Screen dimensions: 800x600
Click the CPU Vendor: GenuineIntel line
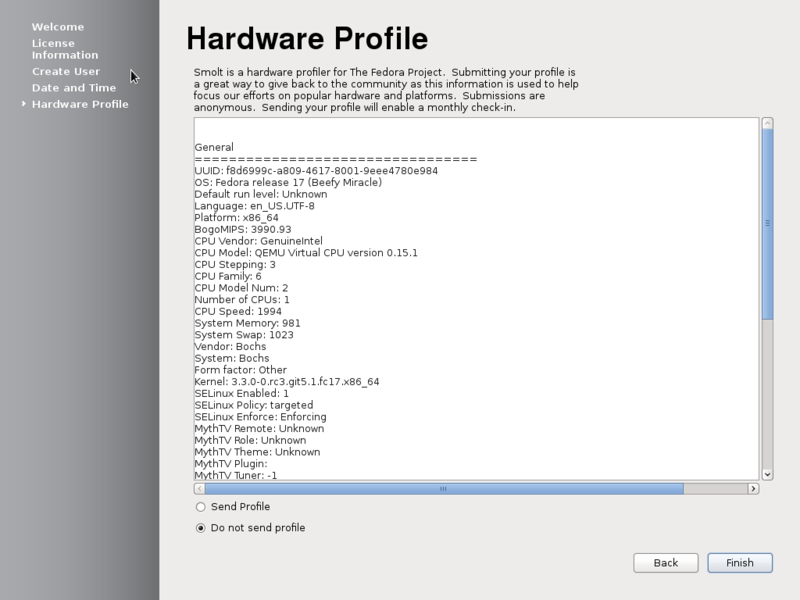258,241
